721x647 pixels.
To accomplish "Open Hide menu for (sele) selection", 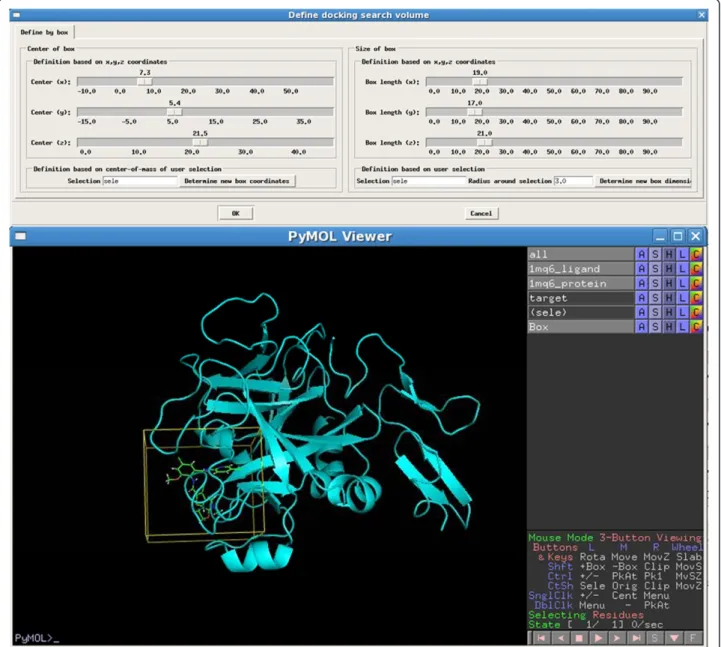I will (x=669, y=312).
